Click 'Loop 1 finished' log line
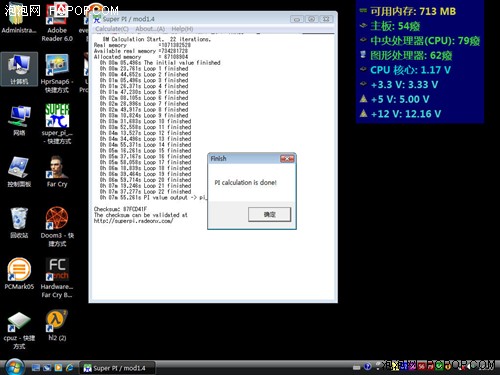 [144, 69]
